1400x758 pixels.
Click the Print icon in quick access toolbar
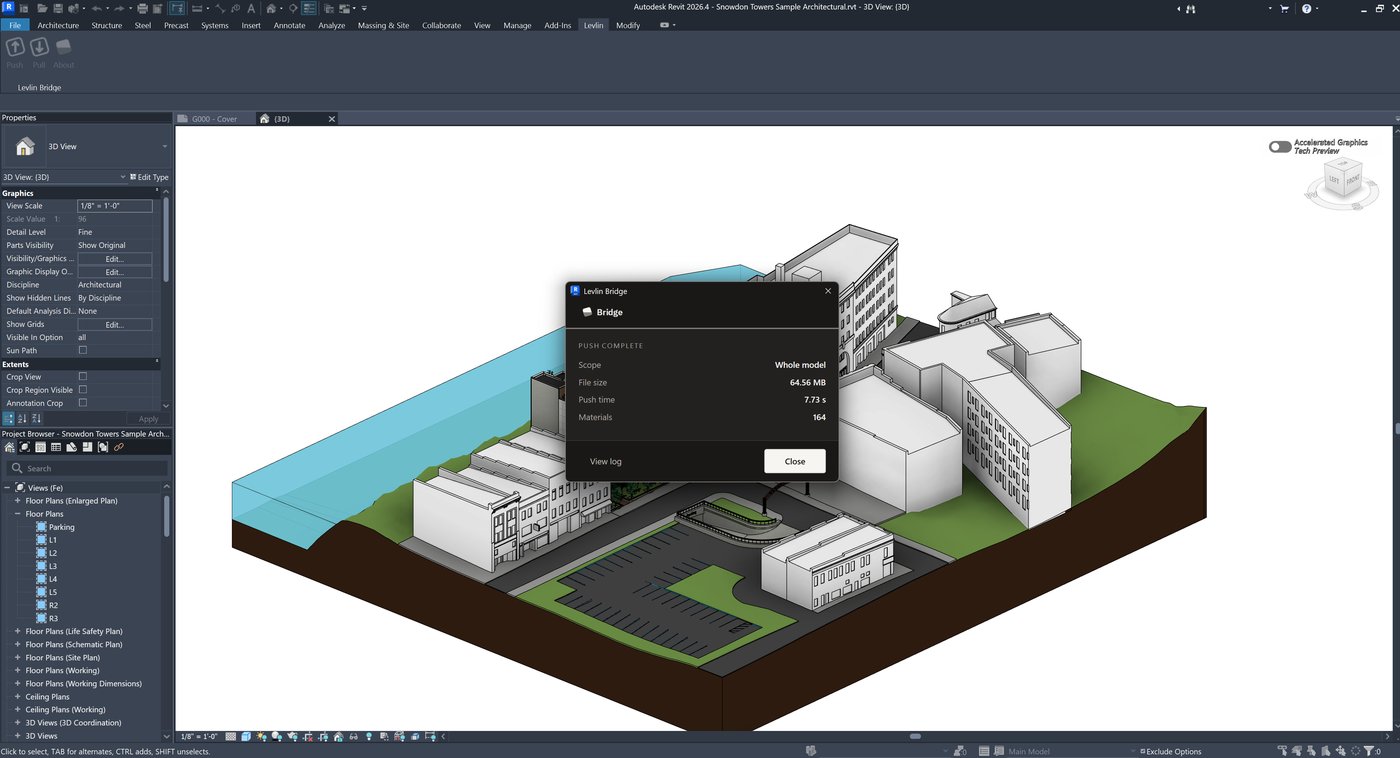pos(142,8)
